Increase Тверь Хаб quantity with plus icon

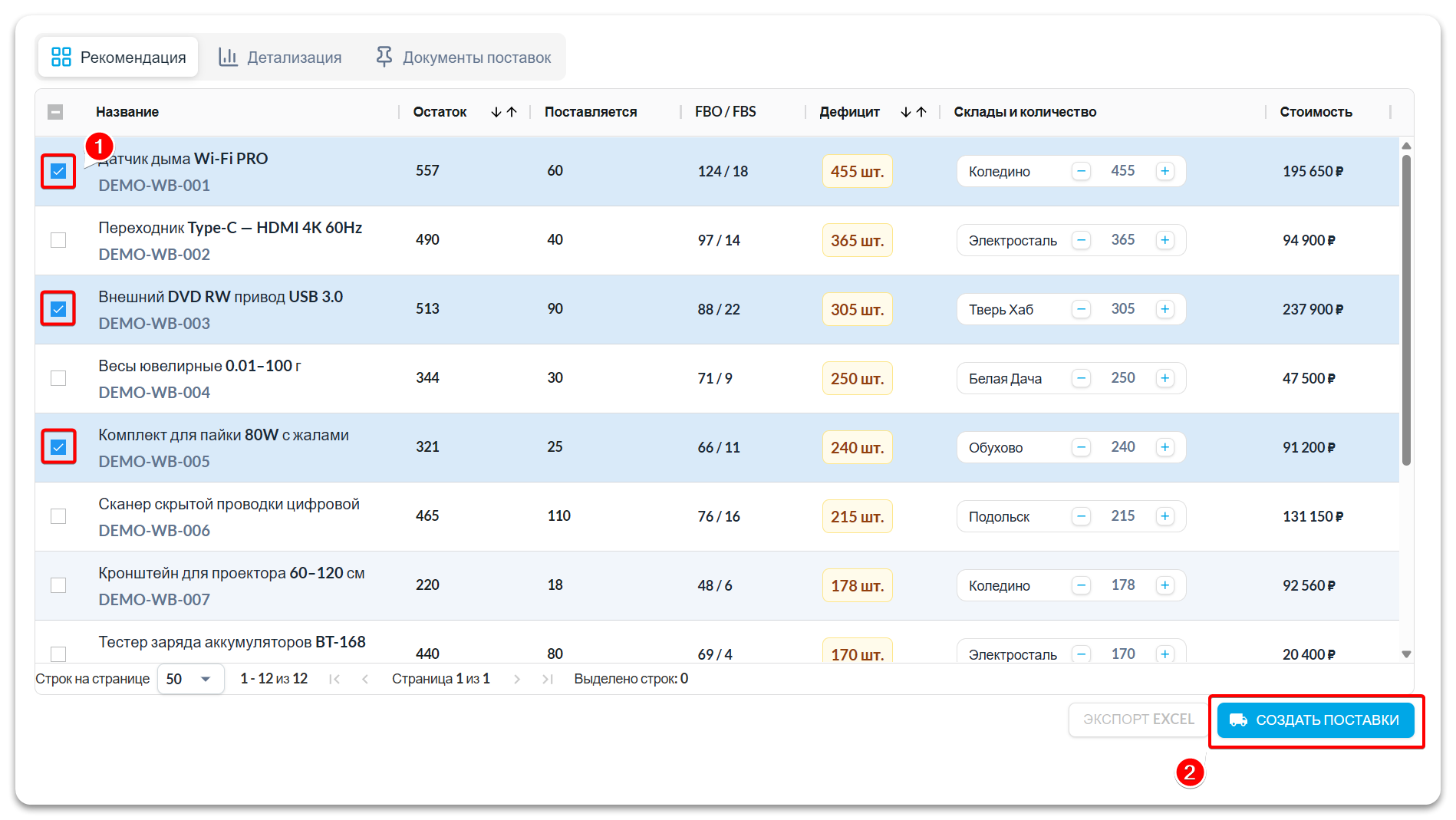point(1164,309)
